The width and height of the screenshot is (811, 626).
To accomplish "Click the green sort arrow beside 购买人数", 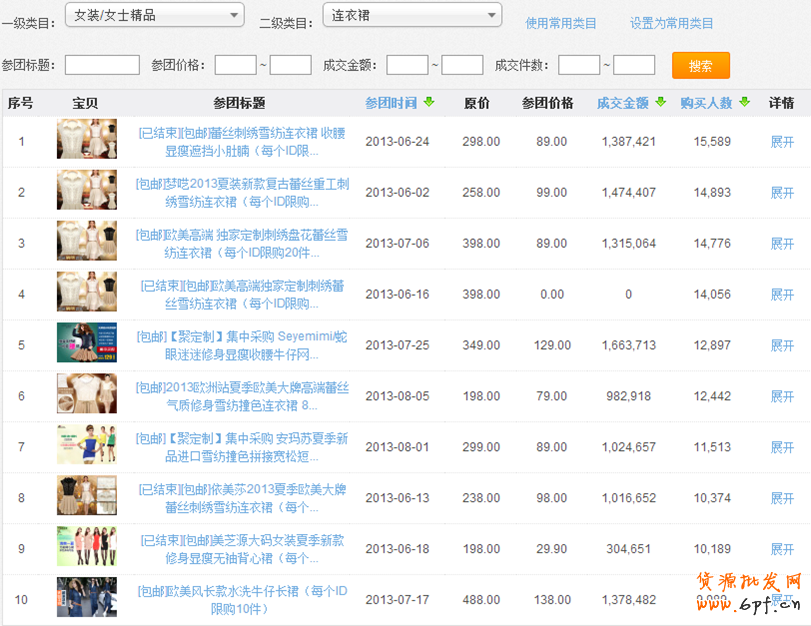I will tap(744, 102).
